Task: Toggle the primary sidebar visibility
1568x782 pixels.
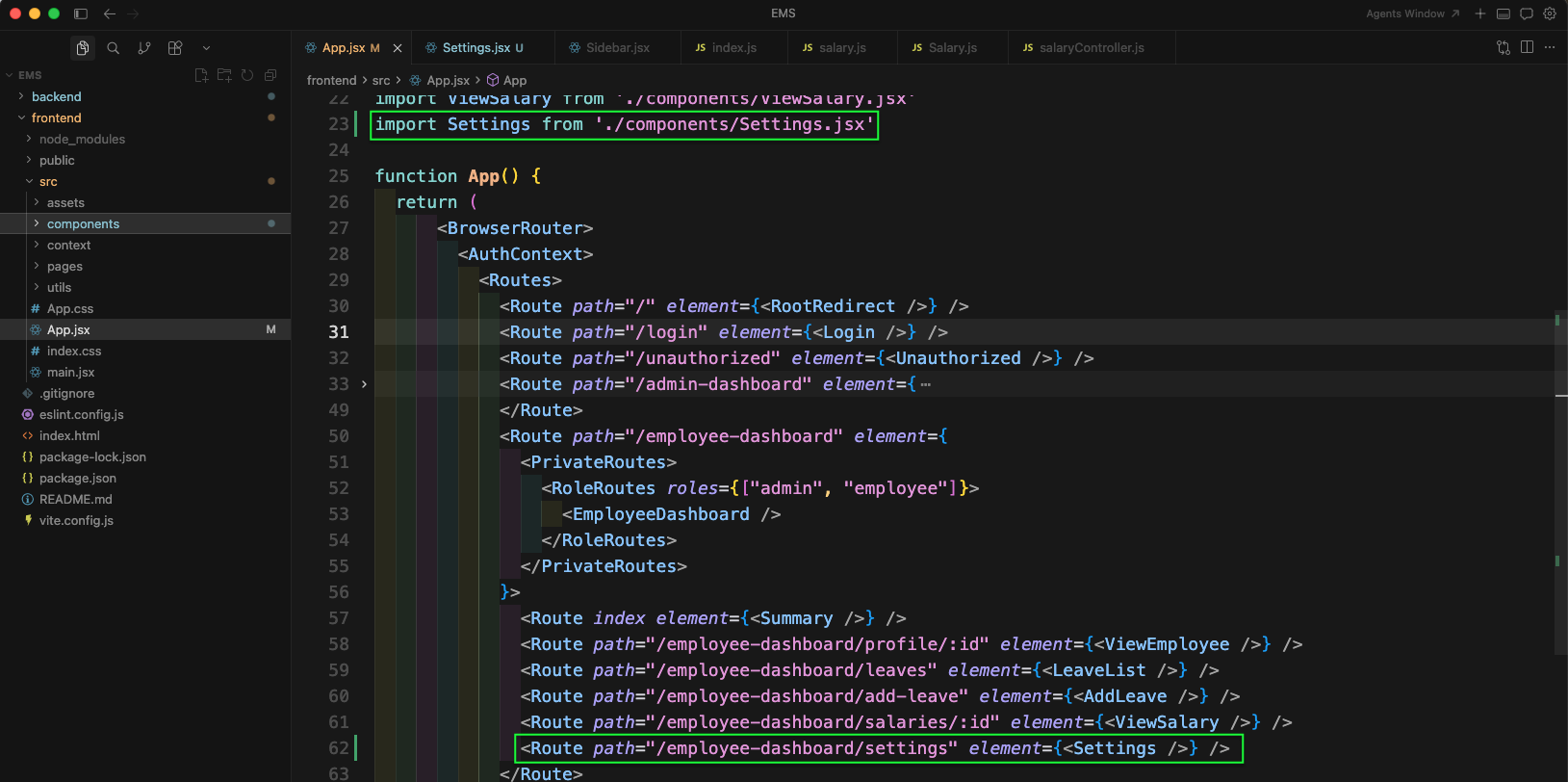Action: (x=81, y=13)
